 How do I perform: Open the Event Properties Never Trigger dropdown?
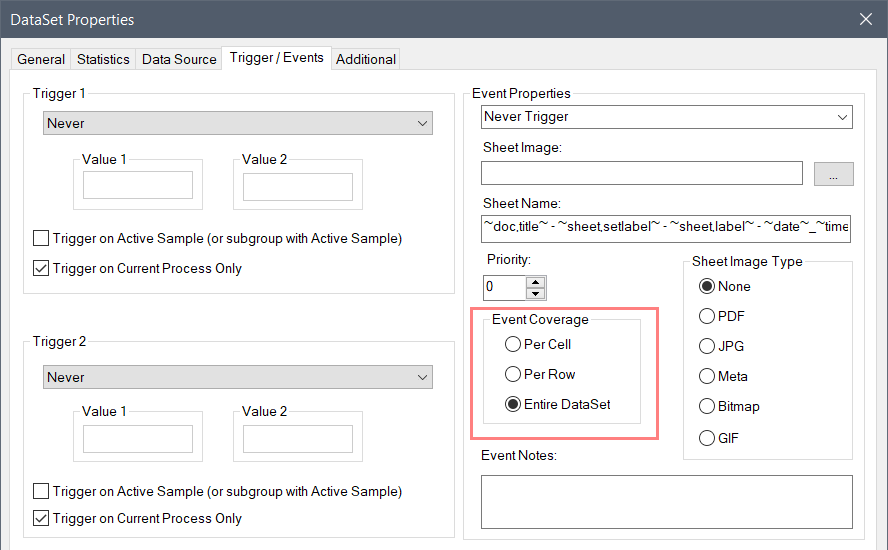coord(666,117)
